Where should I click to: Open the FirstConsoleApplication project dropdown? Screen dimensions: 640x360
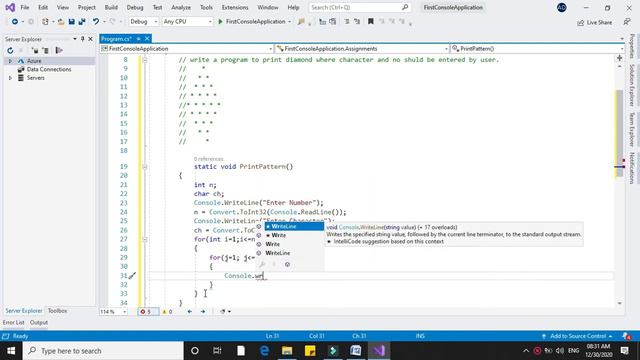click(x=186, y=49)
